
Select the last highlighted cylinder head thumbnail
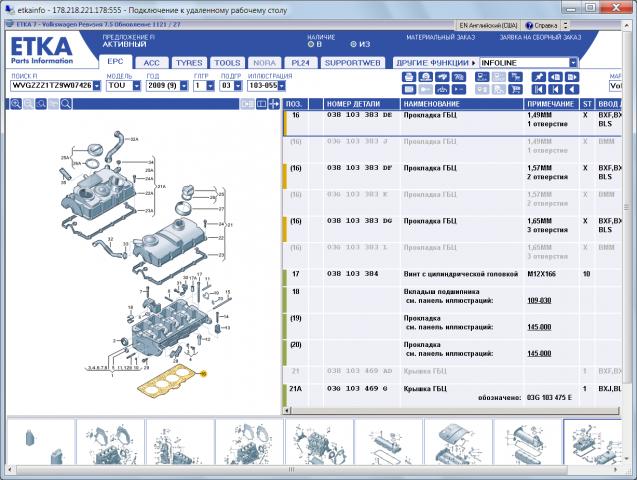point(592,442)
